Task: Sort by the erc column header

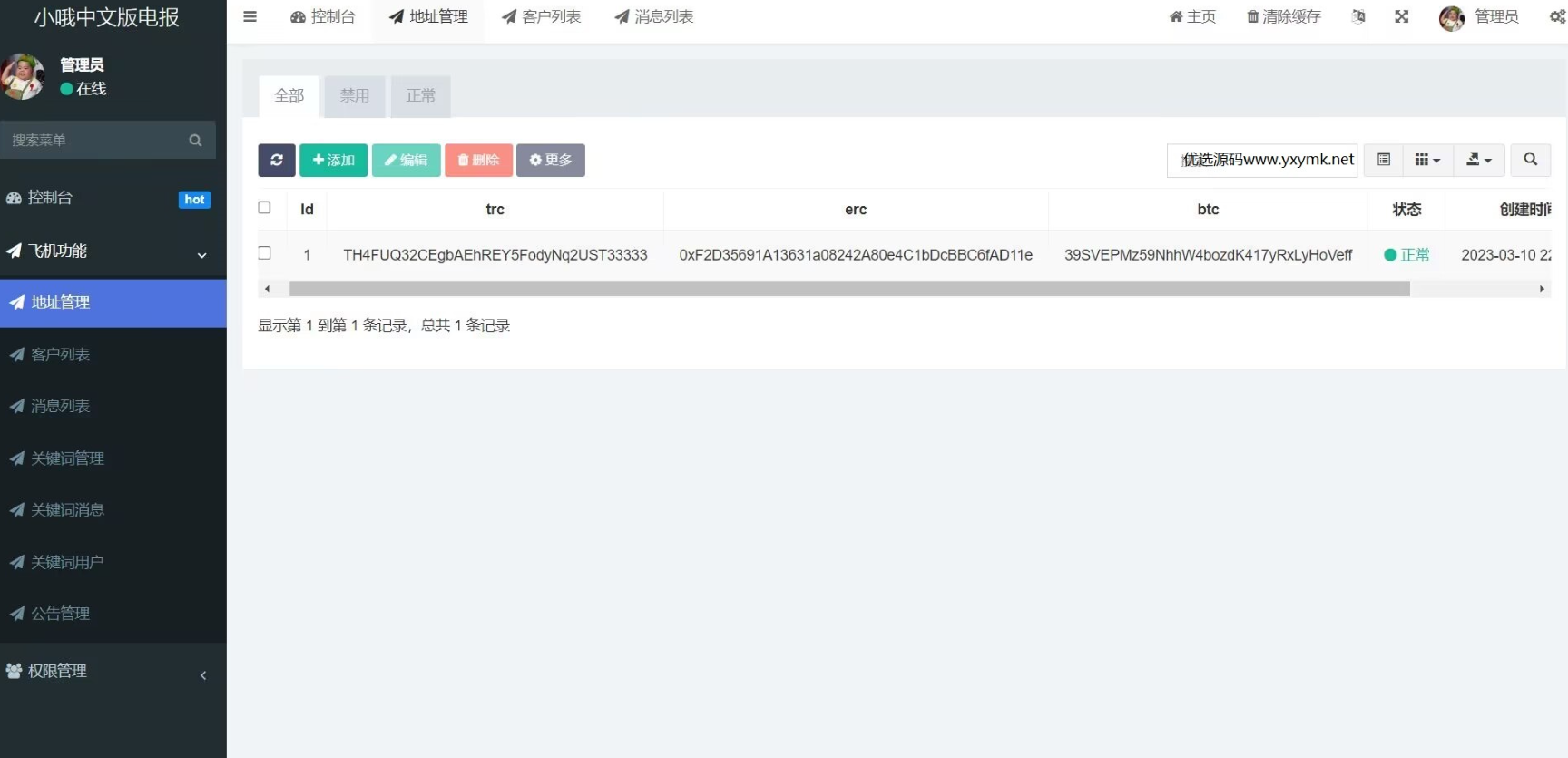Action: [856, 210]
